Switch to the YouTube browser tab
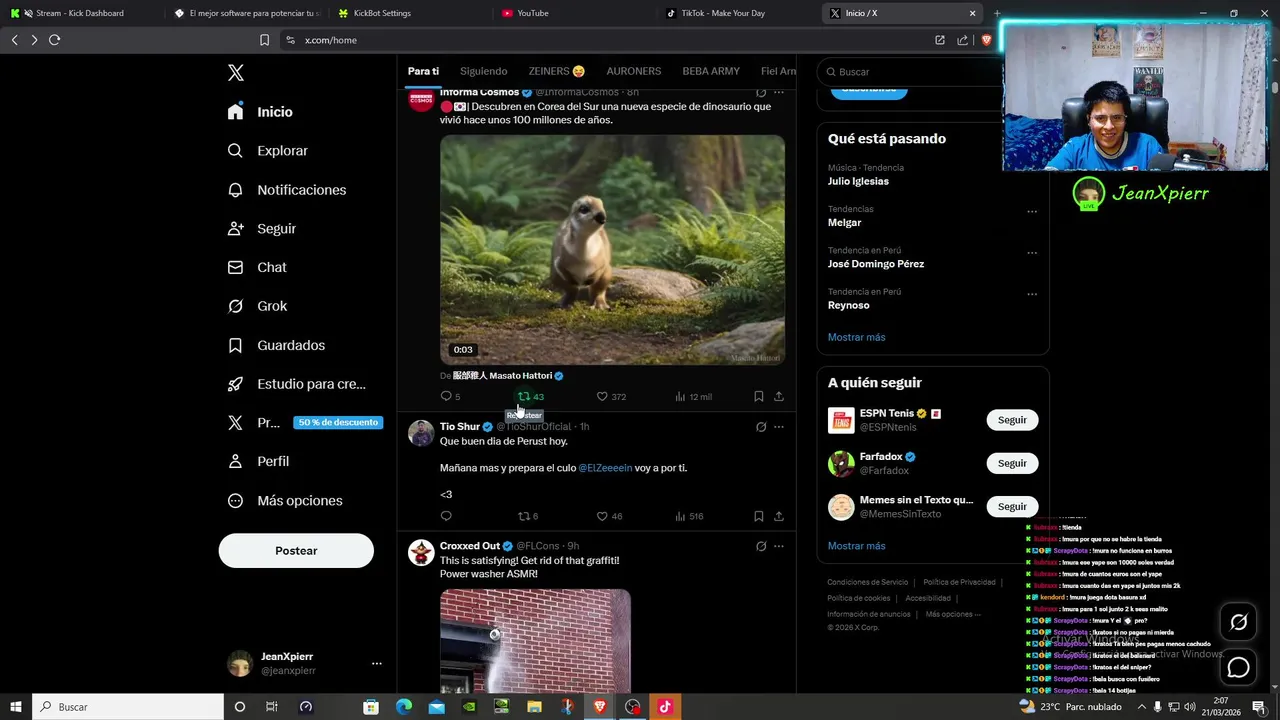 pos(573,13)
